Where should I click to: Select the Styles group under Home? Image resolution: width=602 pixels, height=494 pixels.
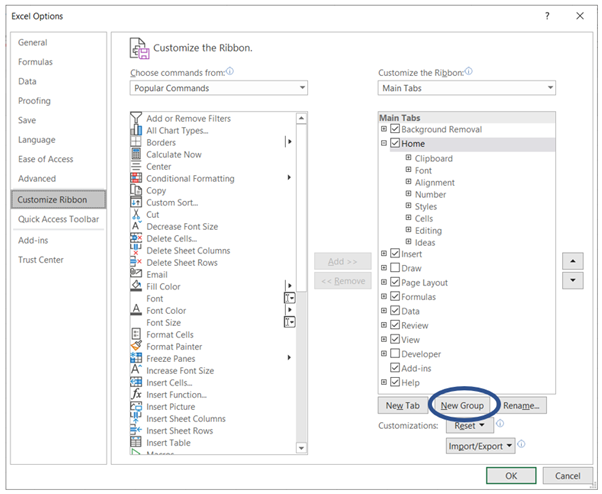[426, 207]
